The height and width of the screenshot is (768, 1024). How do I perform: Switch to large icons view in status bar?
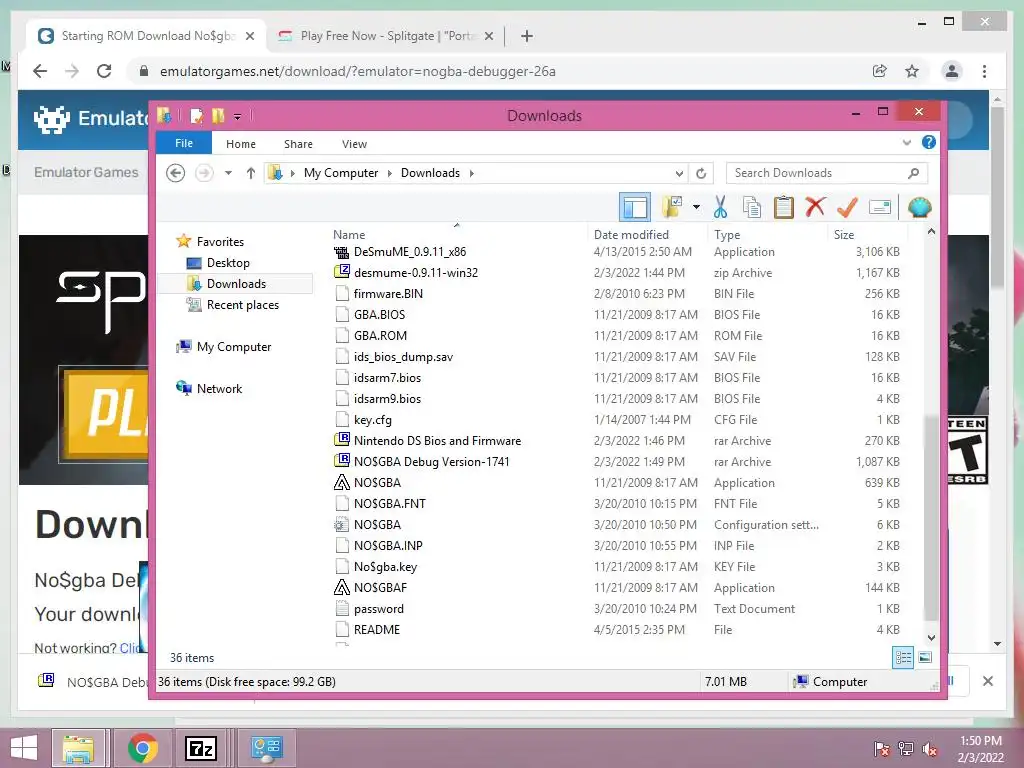(925, 658)
